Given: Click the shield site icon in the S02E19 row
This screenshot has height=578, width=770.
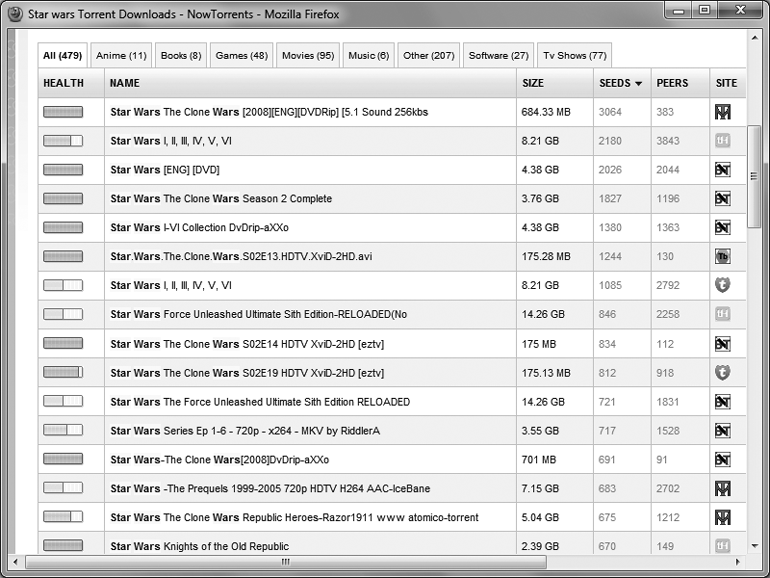Looking at the screenshot, I should pos(722,373).
